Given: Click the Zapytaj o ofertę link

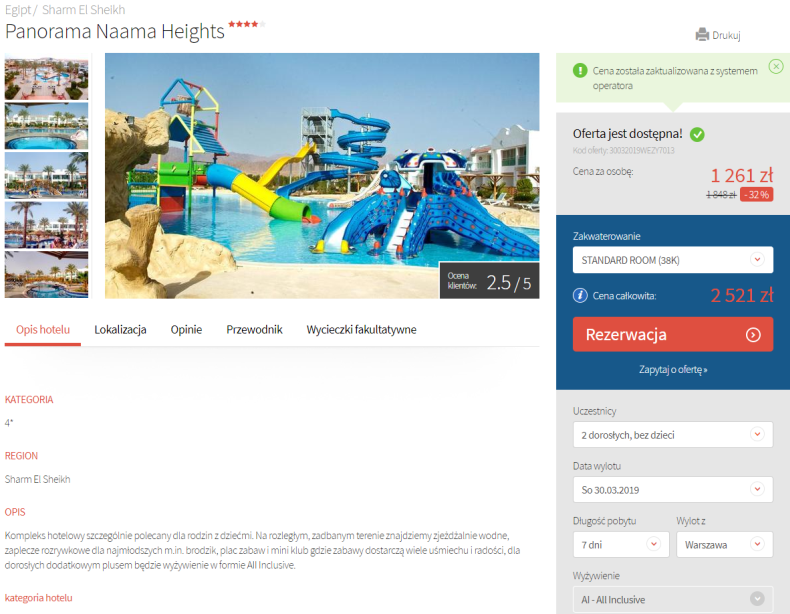Looking at the screenshot, I should tap(673, 369).
